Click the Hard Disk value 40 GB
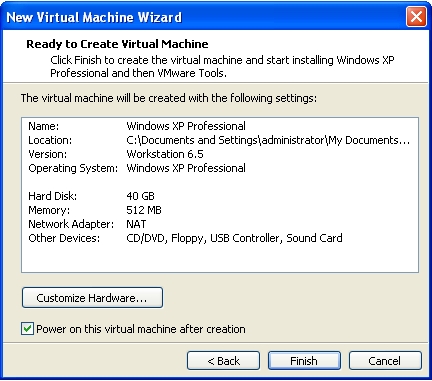The width and height of the screenshot is (432, 381). pyautogui.click(x=140, y=196)
